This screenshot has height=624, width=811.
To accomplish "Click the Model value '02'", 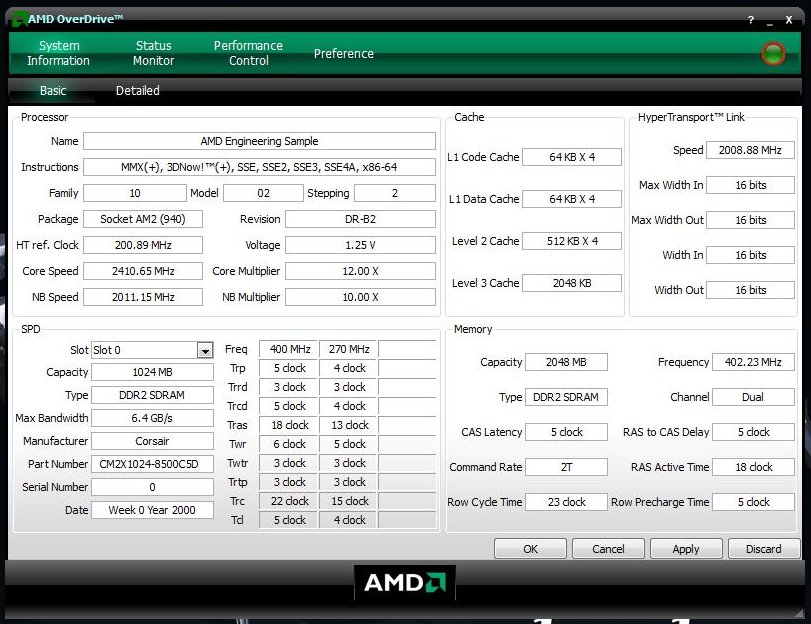I will tap(263, 193).
